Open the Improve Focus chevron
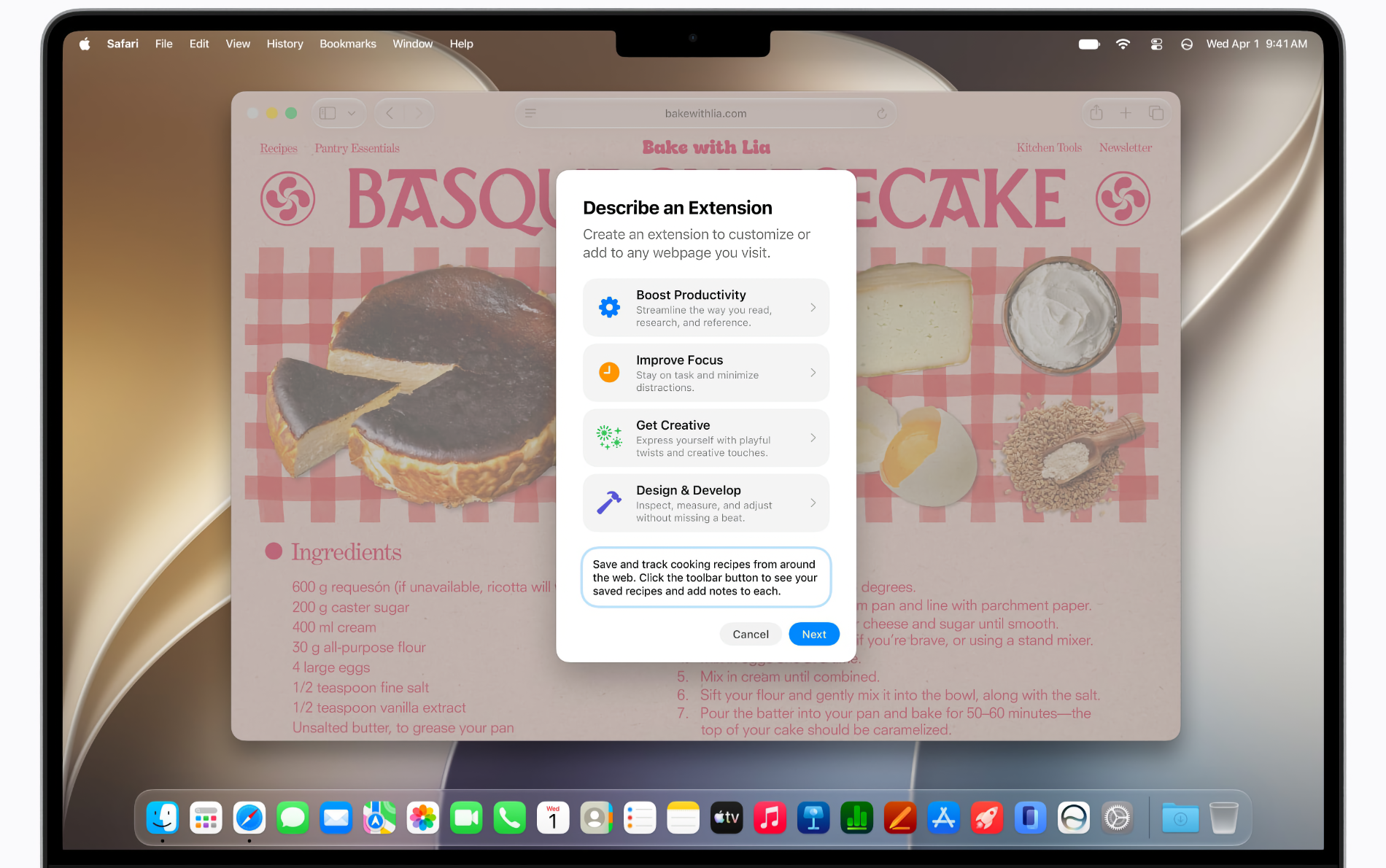Image resolution: width=1386 pixels, height=868 pixels. (813, 373)
